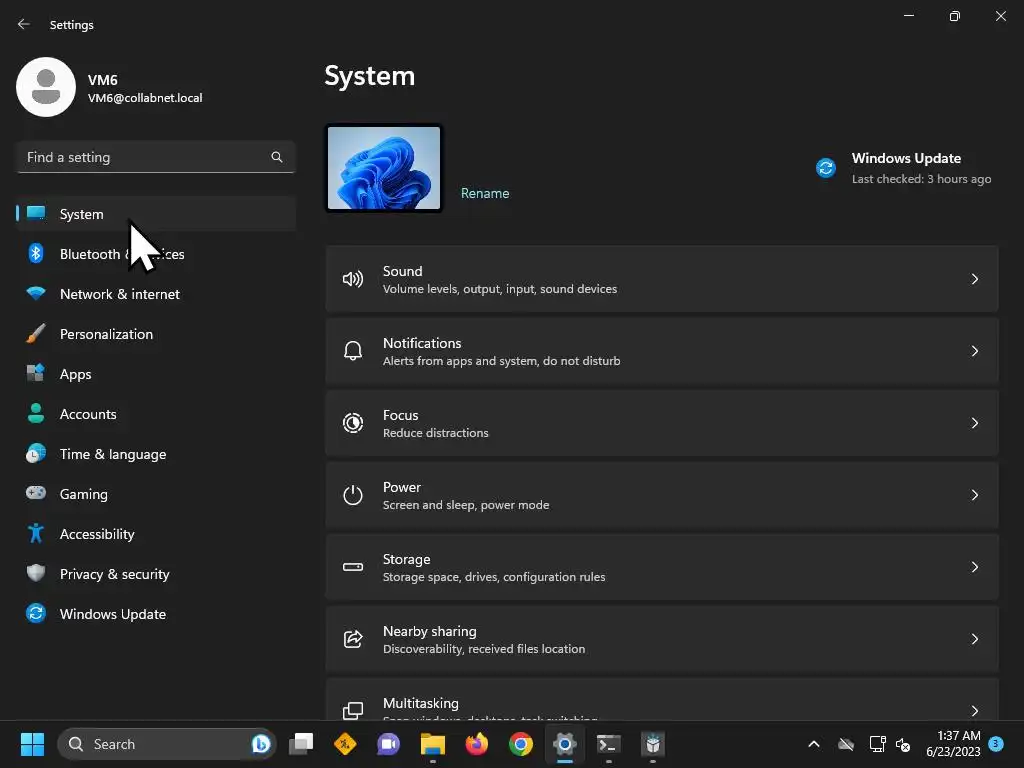Expand the Sound settings chevron
Image resolution: width=1024 pixels, height=768 pixels.
click(974, 280)
